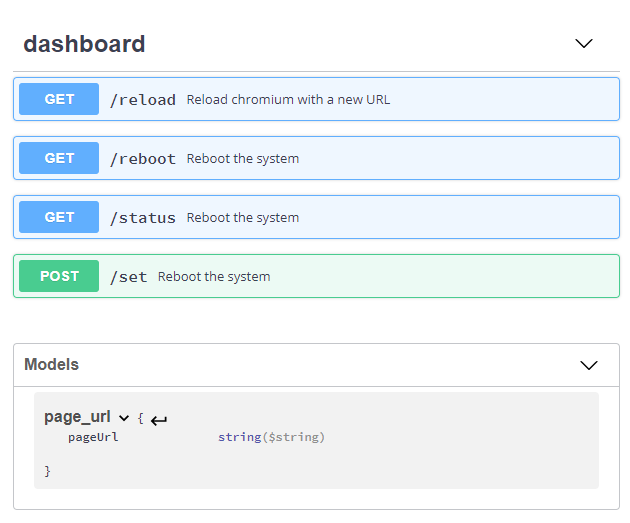This screenshot has width=630, height=523.
Task: Click 'Reload chromium with a new URL' description
Action: pos(288,100)
